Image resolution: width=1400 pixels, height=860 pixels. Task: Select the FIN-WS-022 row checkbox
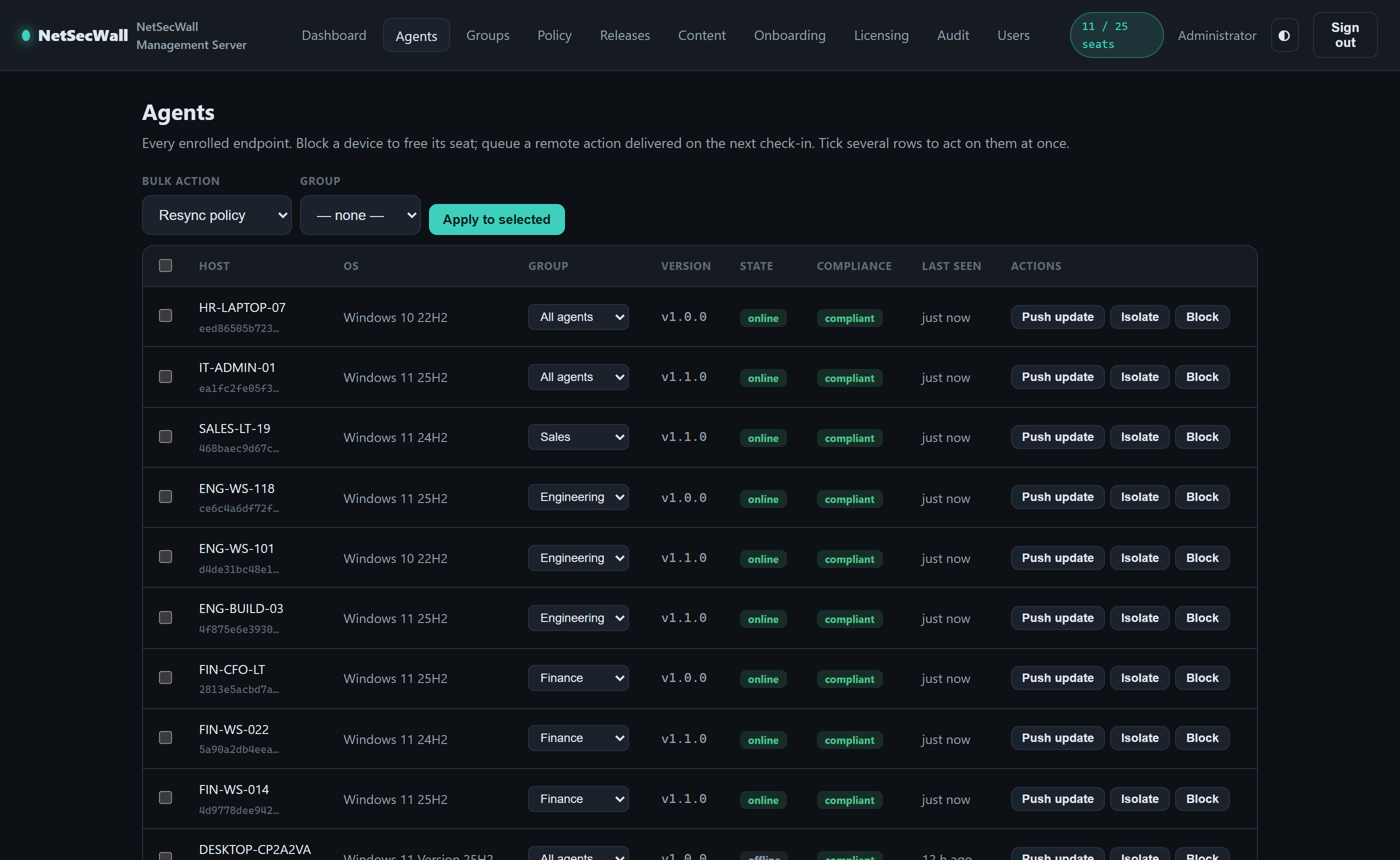click(x=165, y=737)
